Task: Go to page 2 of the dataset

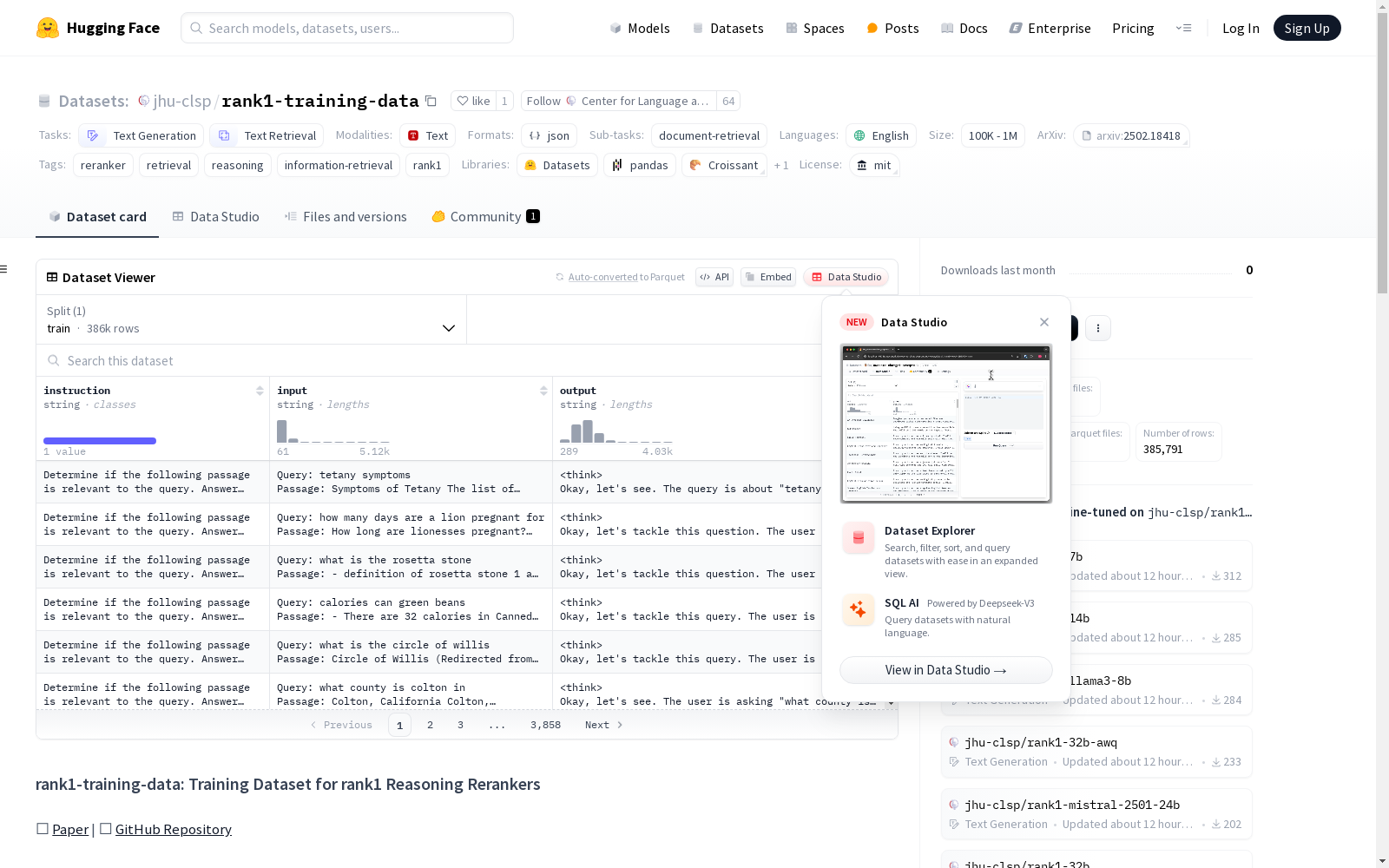Action: pyautogui.click(x=430, y=725)
